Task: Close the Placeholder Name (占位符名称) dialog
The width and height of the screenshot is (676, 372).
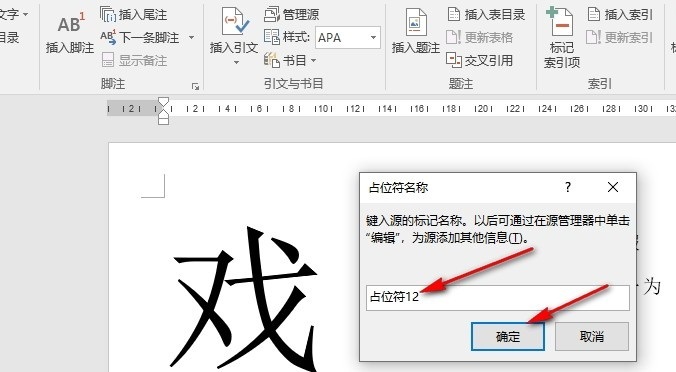Action: point(613,187)
